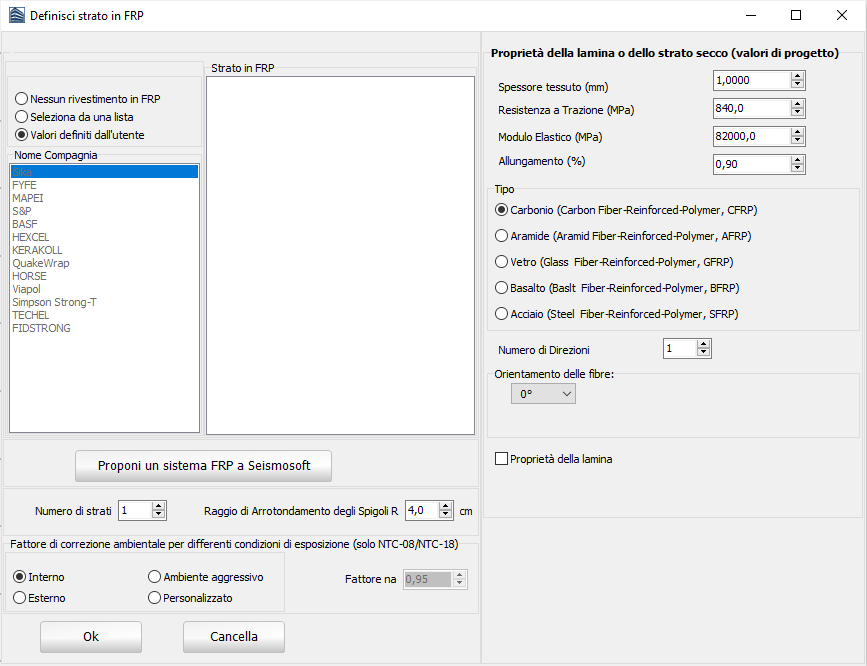The width and height of the screenshot is (867, 666).
Task: Select Nessun rivestimento in FRP option
Action: 22,99
